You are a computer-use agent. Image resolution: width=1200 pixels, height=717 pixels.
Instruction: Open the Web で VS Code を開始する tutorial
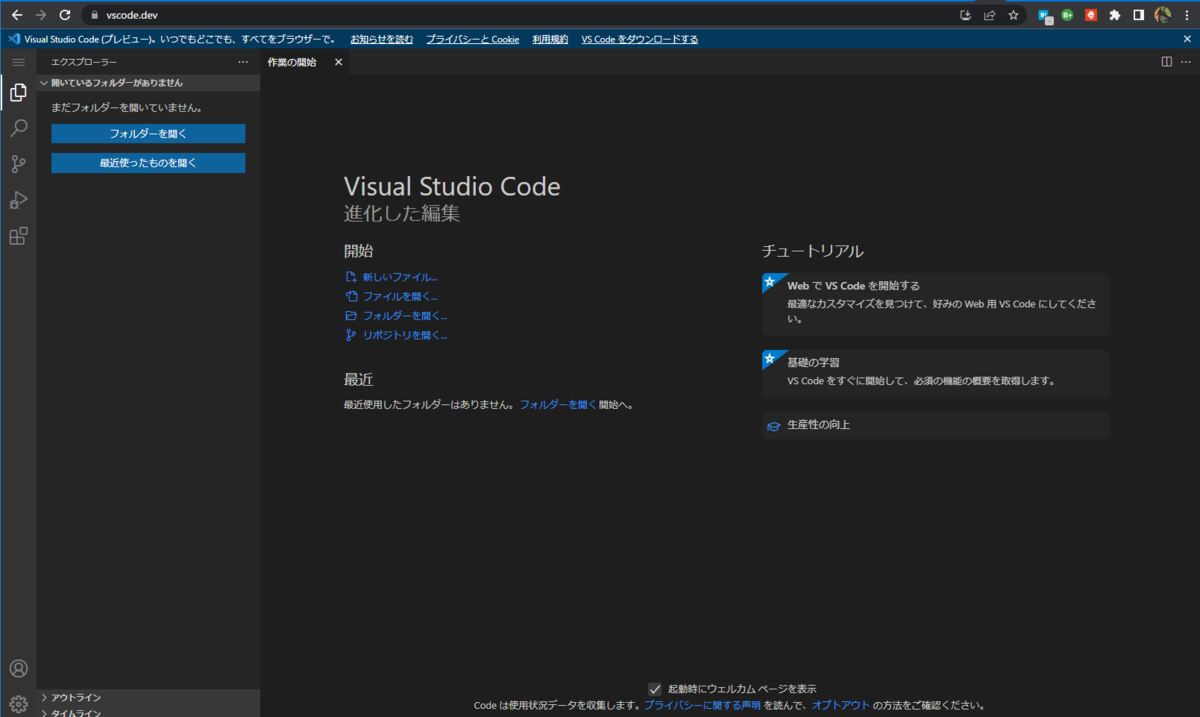936,304
